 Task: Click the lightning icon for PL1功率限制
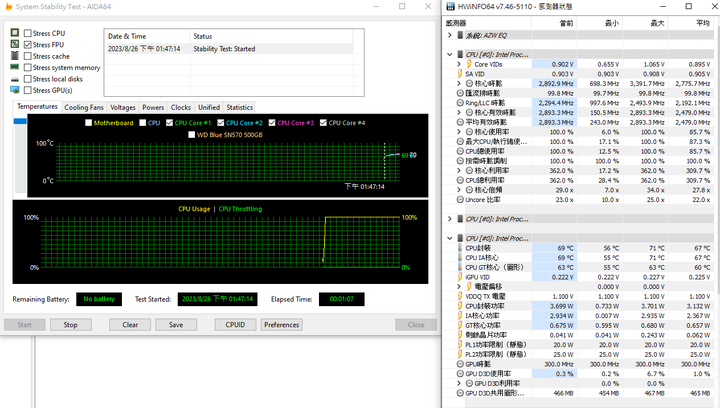tap(460, 344)
